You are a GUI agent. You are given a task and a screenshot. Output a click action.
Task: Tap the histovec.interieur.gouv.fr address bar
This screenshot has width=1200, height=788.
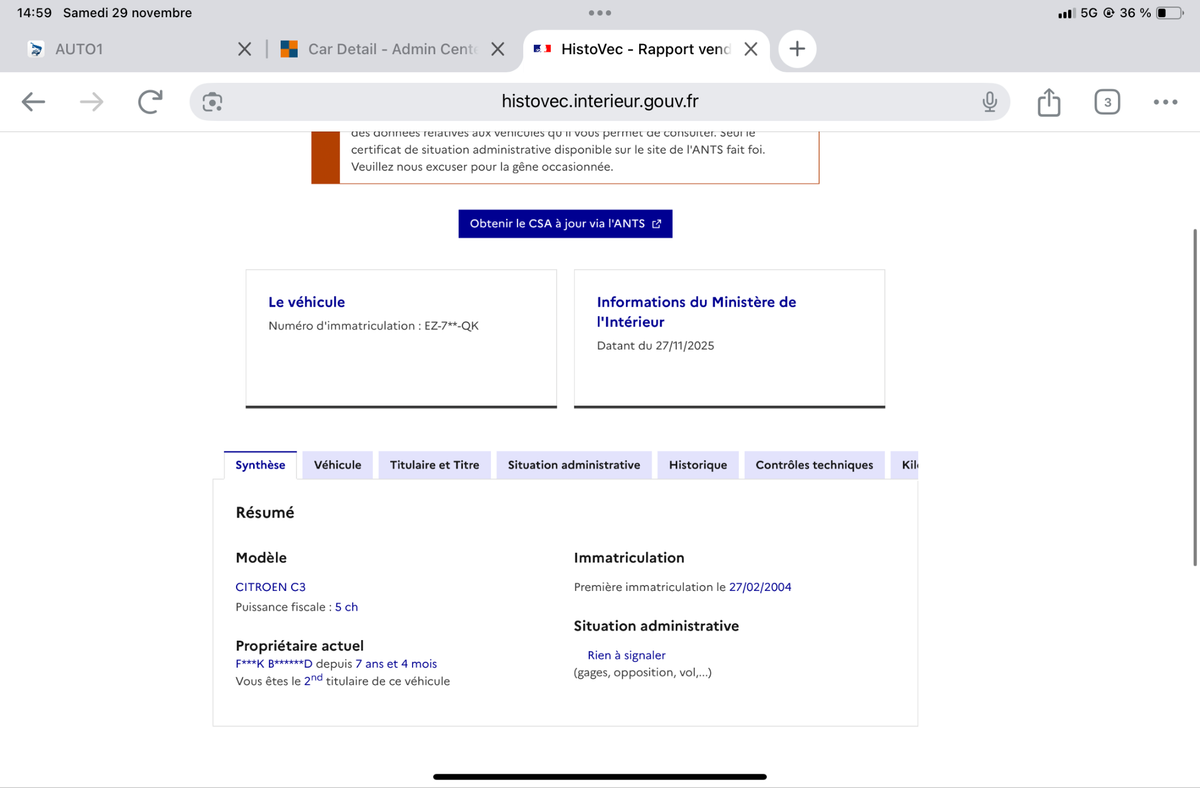click(x=600, y=101)
